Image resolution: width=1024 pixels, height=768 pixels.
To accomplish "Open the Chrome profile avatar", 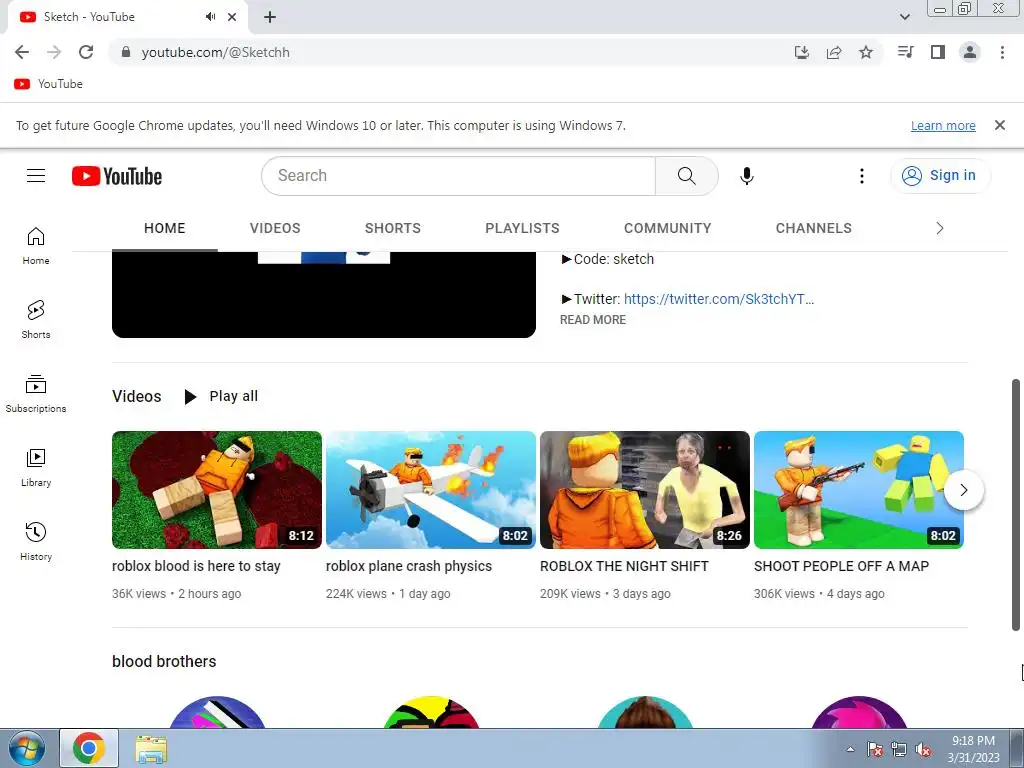I will [970, 52].
